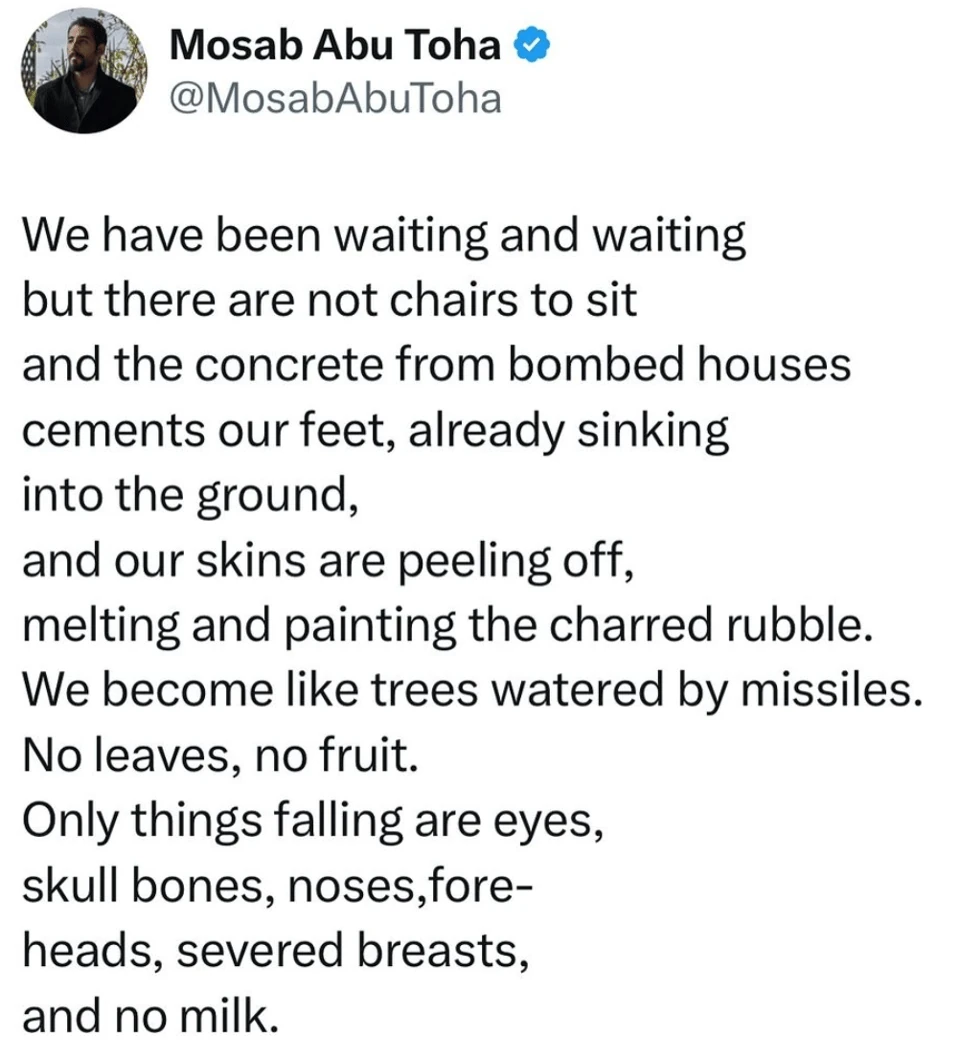
Task: Click the line about trees watered by missiles
Action: [470, 690]
